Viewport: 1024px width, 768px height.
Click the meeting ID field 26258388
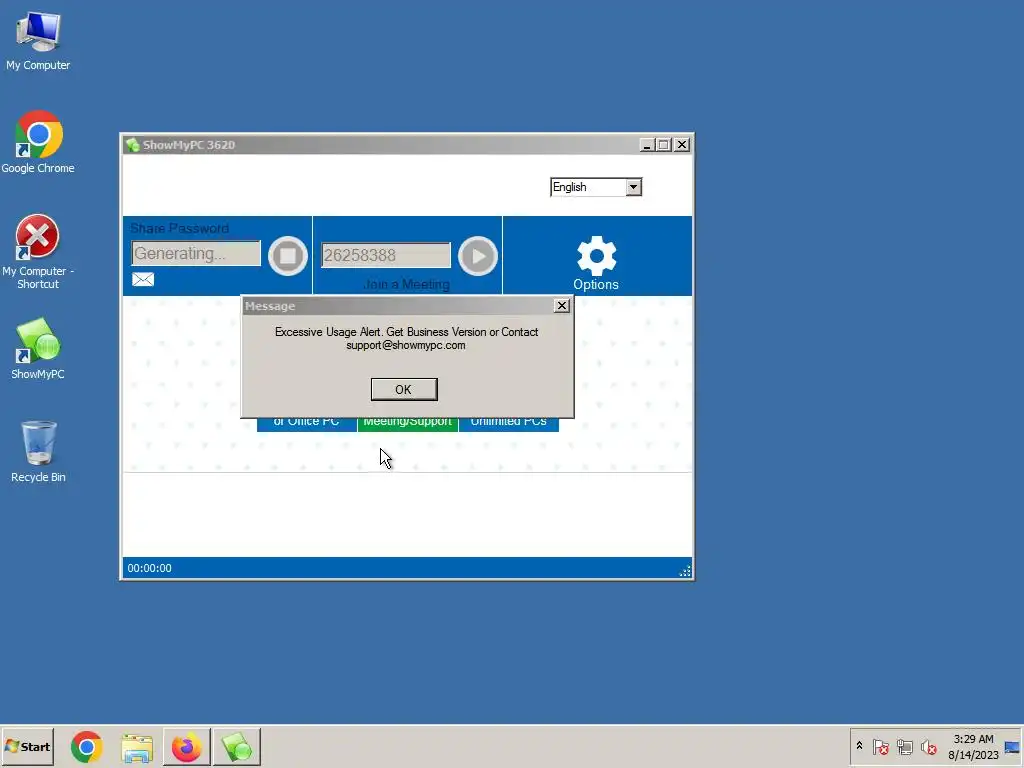coord(385,255)
